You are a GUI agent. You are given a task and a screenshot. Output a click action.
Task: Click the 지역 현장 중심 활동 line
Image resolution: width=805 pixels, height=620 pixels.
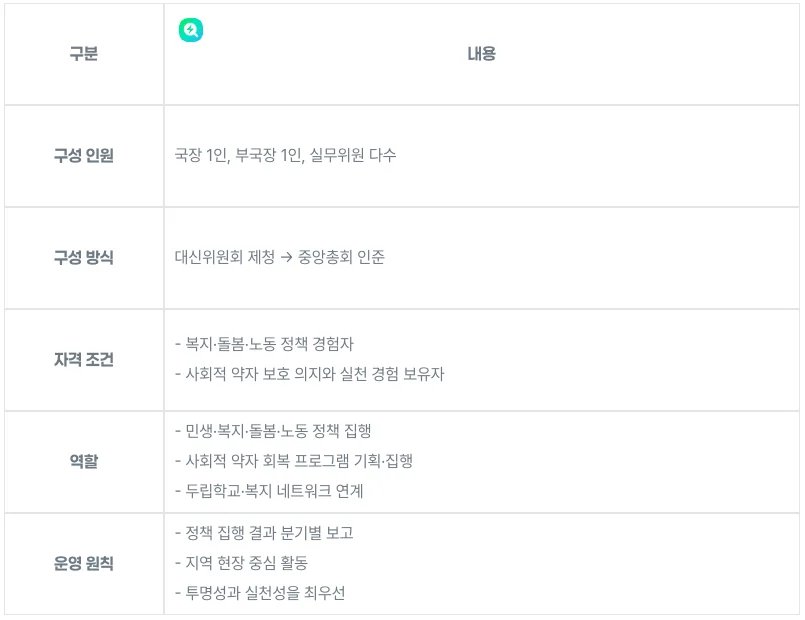tap(241, 564)
